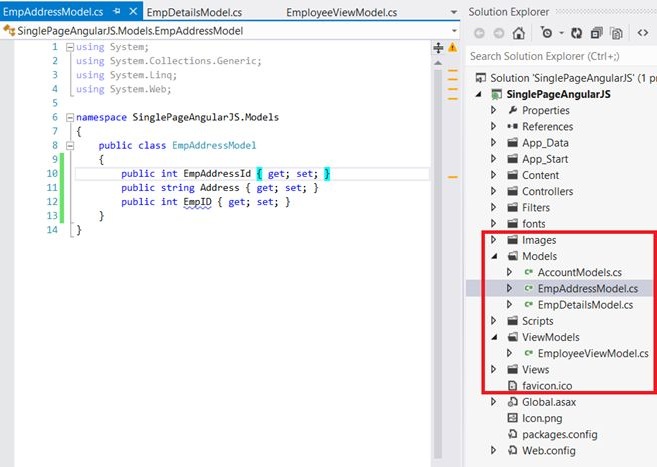This screenshot has width=657, height=467.
Task: Select the packages.config file label
Action: tap(559, 434)
